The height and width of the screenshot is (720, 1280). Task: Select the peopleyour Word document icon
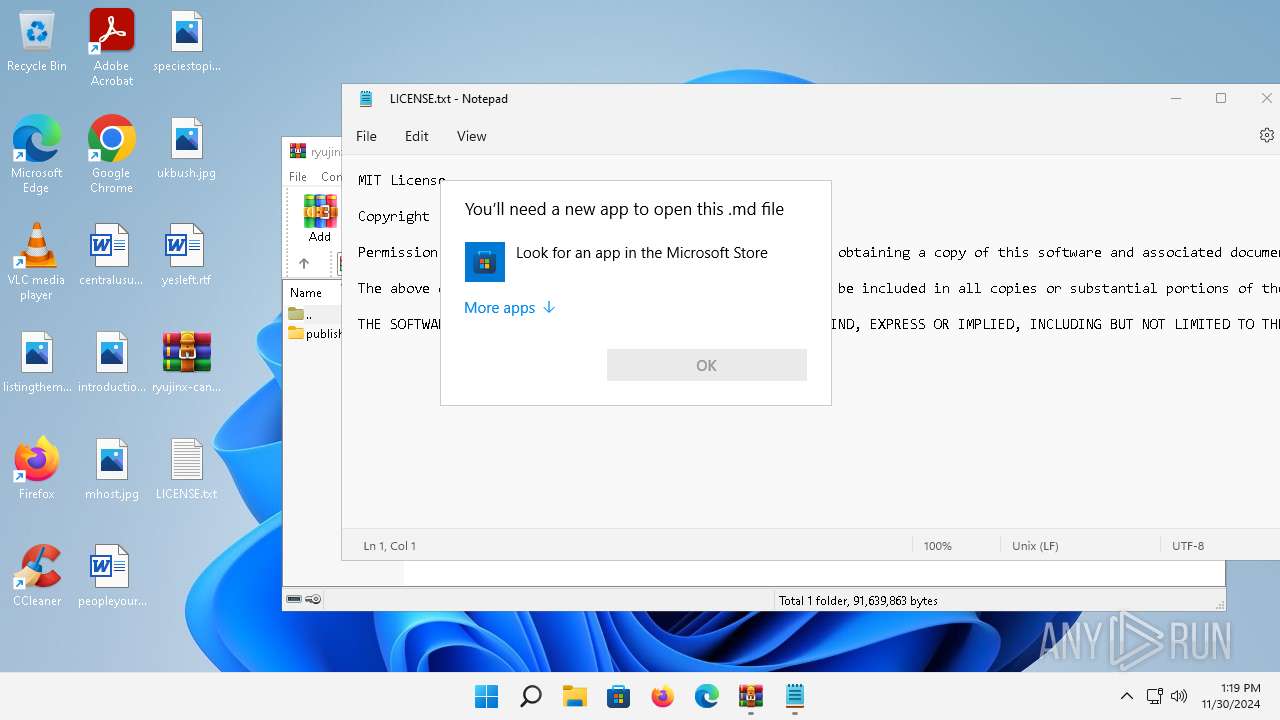111,575
